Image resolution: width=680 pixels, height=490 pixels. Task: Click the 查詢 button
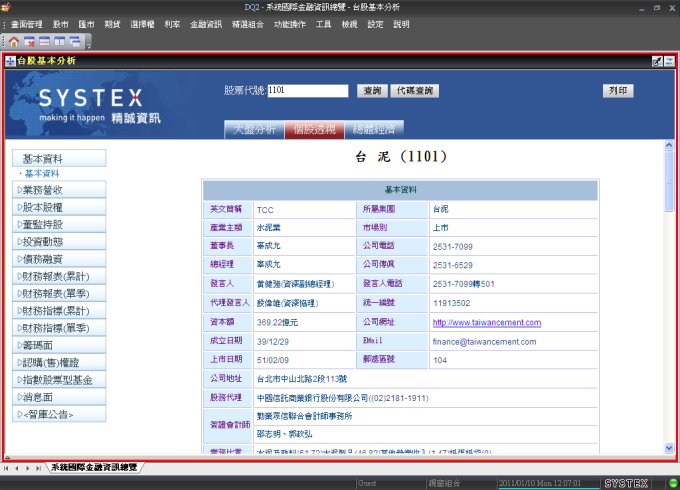(372, 91)
